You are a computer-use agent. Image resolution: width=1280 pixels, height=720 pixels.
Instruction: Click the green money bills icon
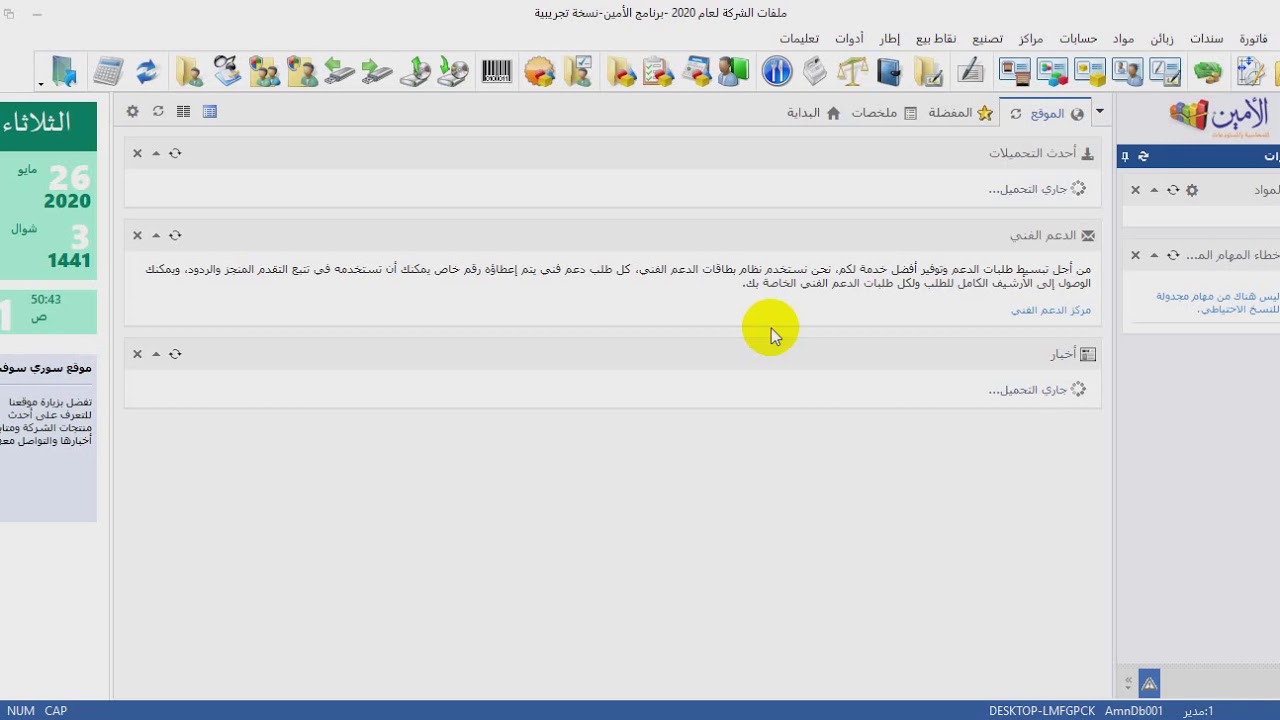[1208, 72]
